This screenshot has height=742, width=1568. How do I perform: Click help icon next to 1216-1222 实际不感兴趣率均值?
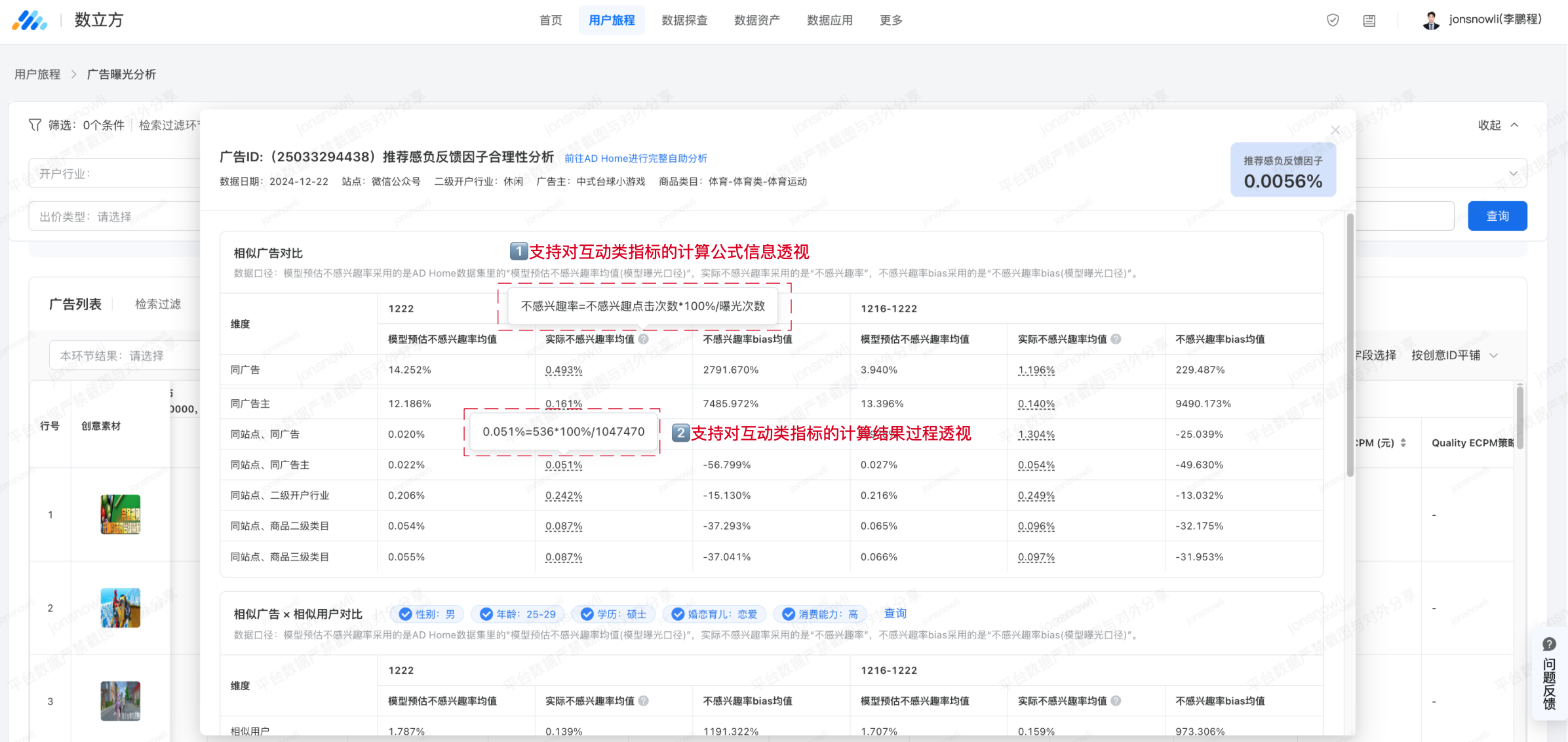(x=1116, y=339)
